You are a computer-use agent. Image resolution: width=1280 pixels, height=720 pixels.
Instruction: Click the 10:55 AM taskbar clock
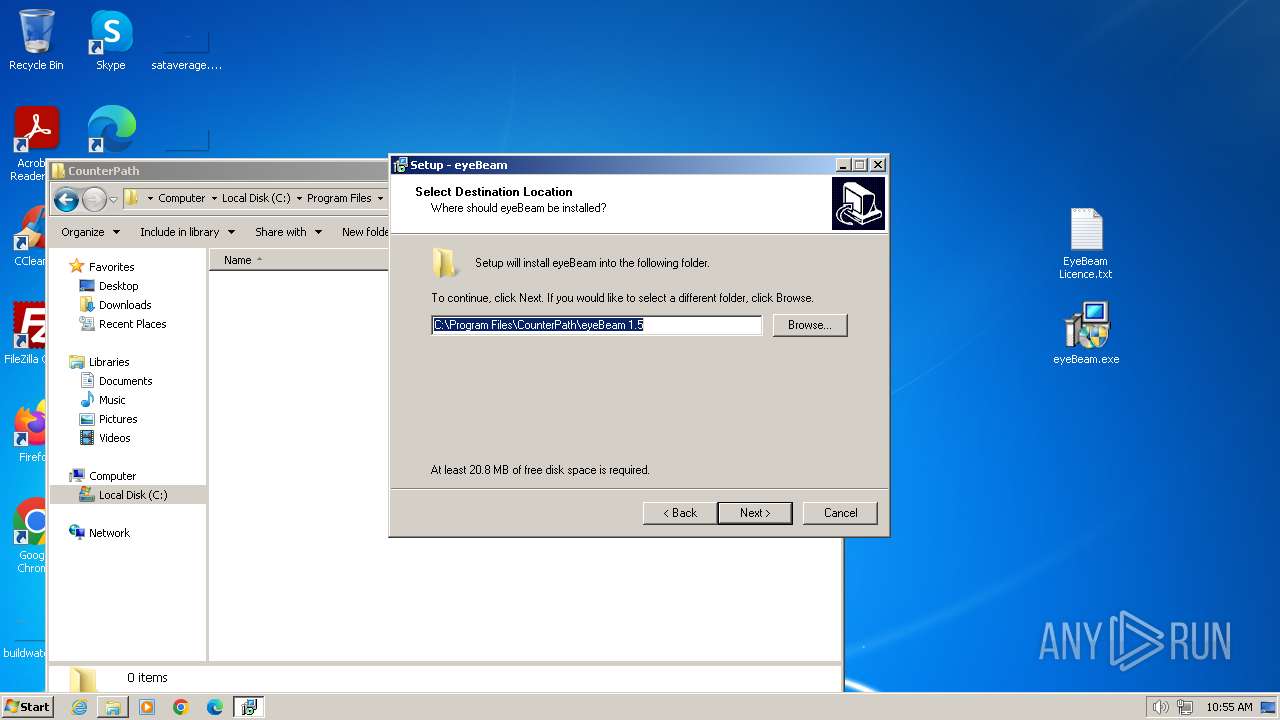(1229, 707)
